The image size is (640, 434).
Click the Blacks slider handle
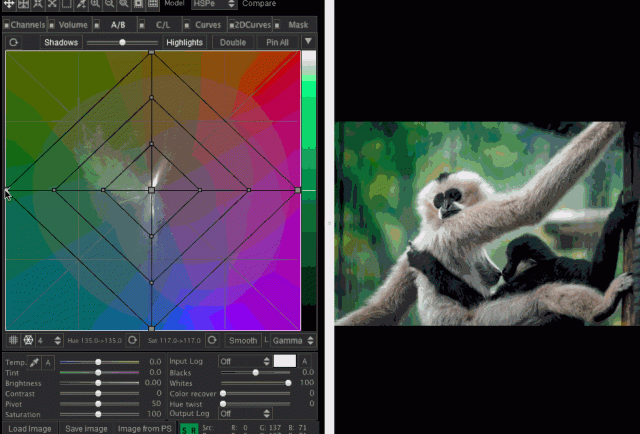tap(256, 372)
